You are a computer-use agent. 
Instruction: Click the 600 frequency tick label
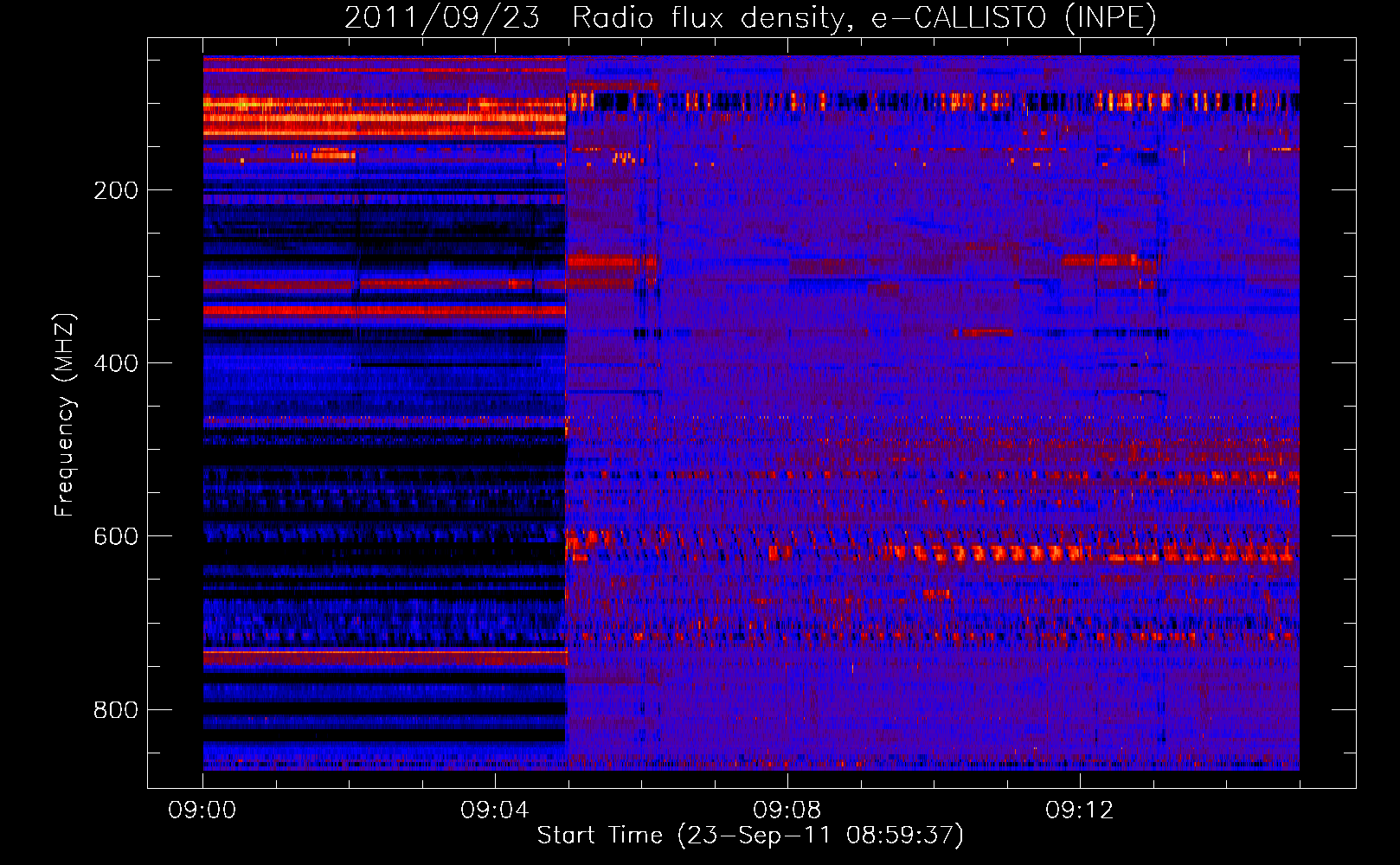pos(116,536)
